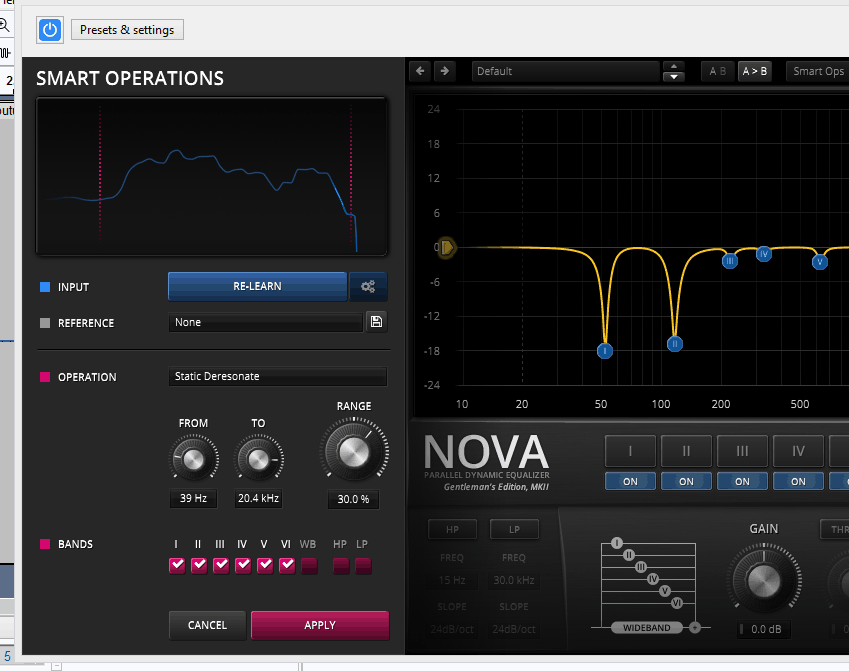Turn off the band III ON toggle
Image resolution: width=849 pixels, height=671 pixels.
pos(742,481)
